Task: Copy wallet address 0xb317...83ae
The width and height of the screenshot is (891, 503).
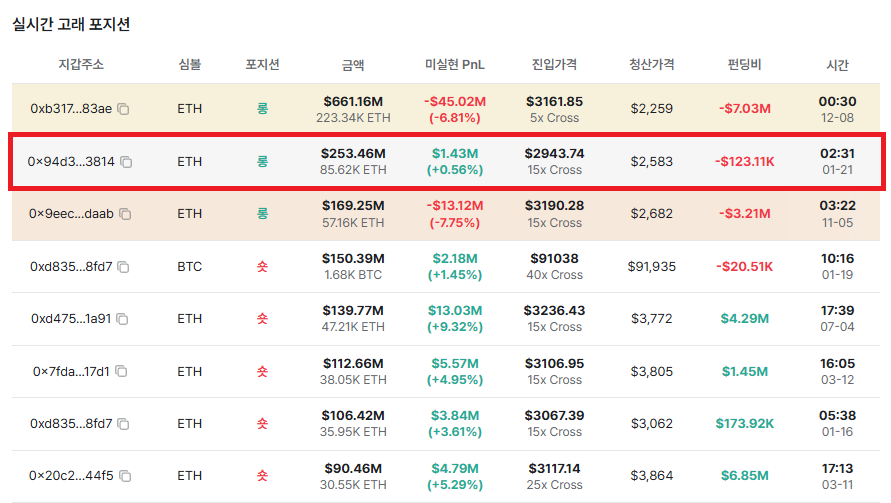Action: 124,109
